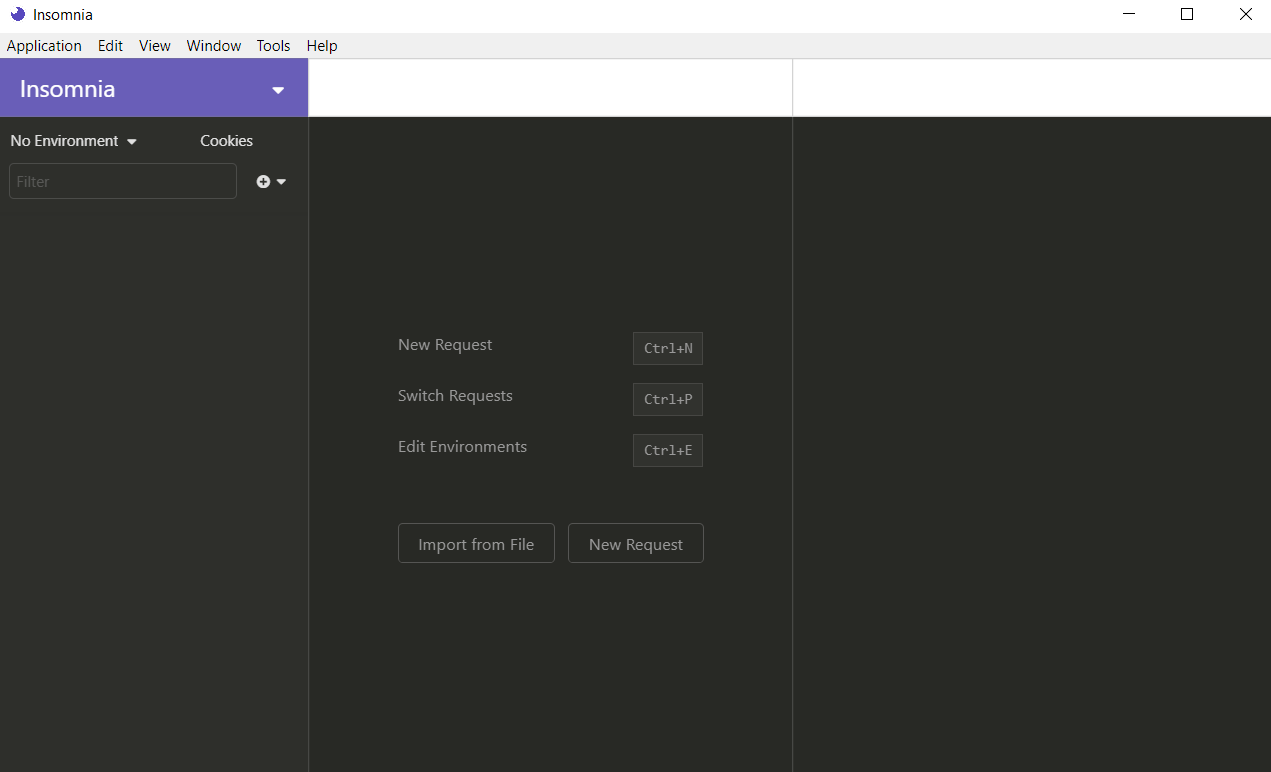Open the Application menu

(x=44, y=46)
